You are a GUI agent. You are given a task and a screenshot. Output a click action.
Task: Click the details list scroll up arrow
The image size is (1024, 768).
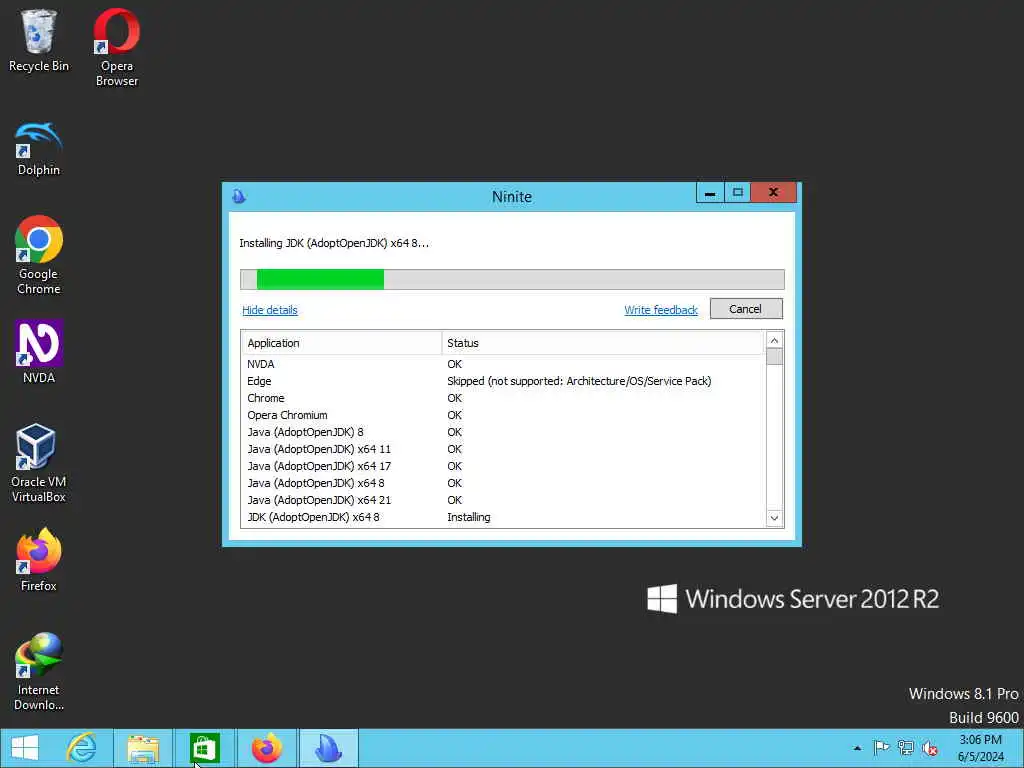(x=774, y=340)
